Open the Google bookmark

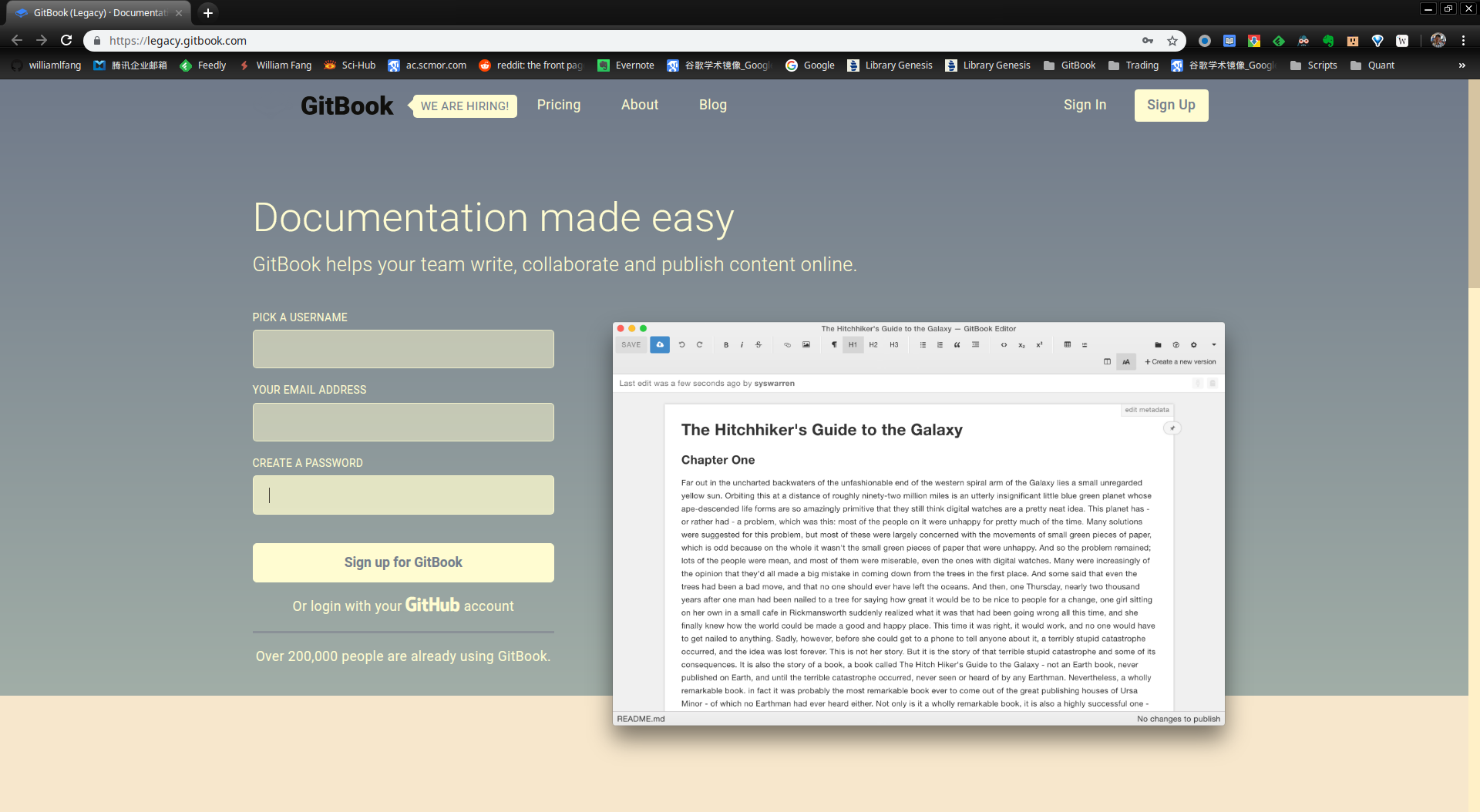810,65
